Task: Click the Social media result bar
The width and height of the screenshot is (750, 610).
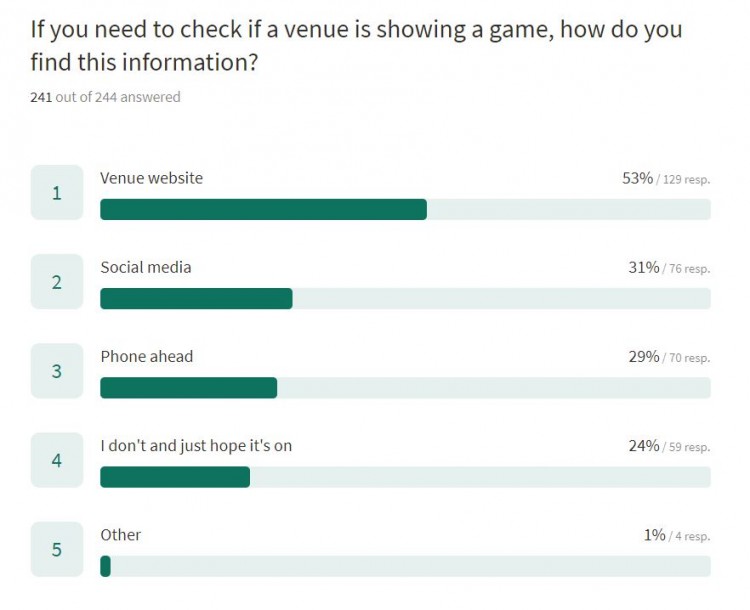Action: [x=405, y=298]
